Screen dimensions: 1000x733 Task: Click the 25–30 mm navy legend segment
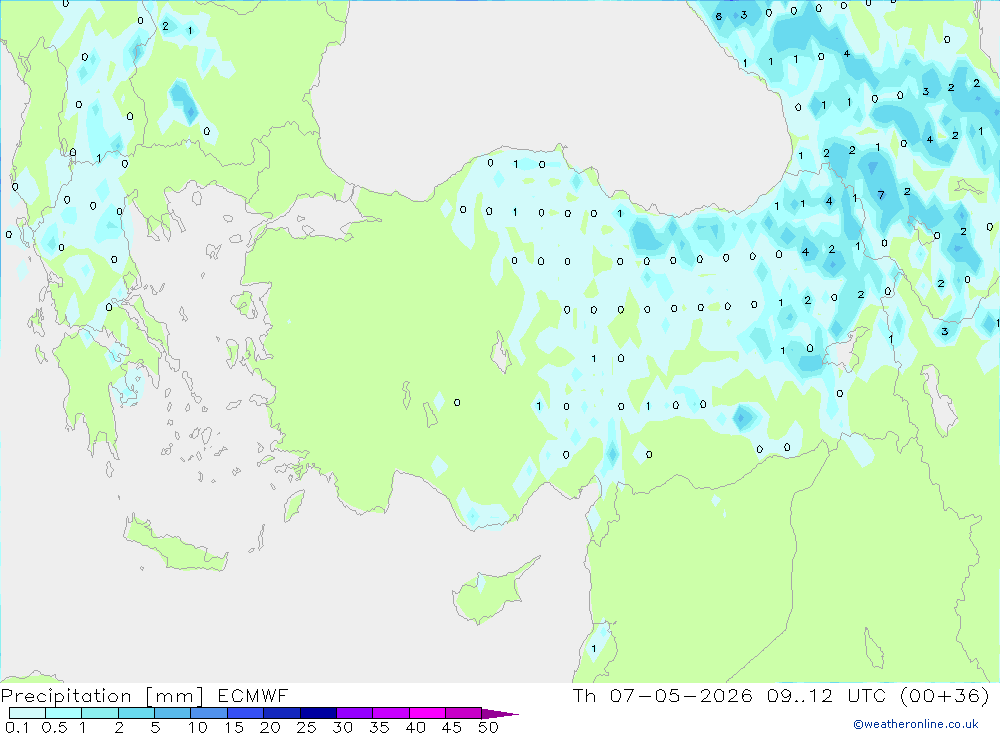point(318,713)
